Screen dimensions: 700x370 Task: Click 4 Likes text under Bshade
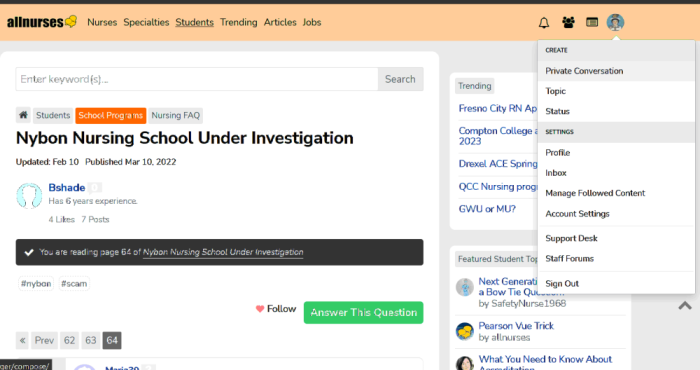[x=62, y=220]
